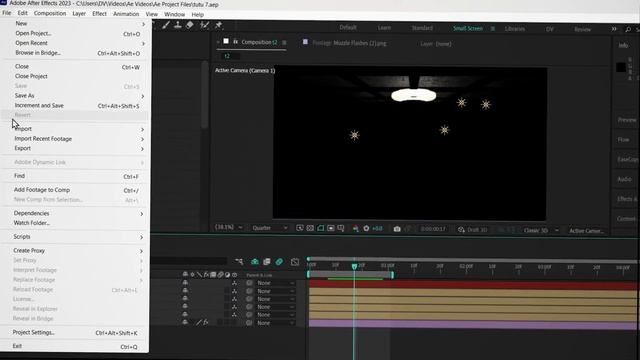Toggle shy switch on the red layer row
Viewport: 640px width, 360px height.
(x=185, y=283)
